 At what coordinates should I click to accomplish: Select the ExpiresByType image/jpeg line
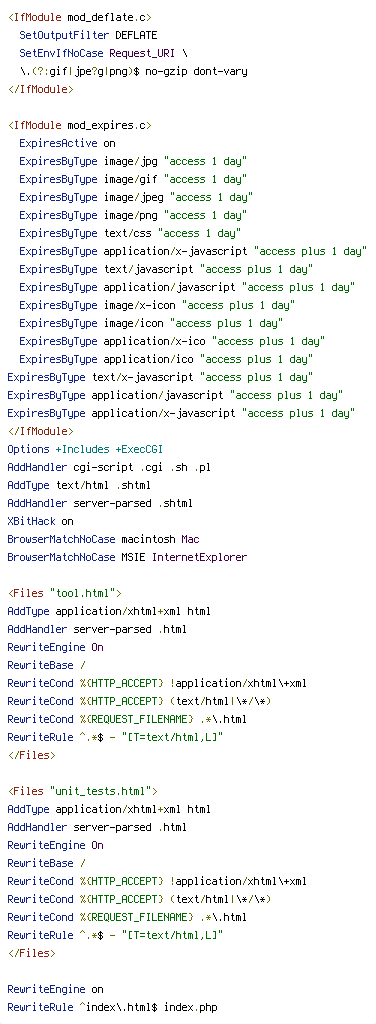(136, 197)
